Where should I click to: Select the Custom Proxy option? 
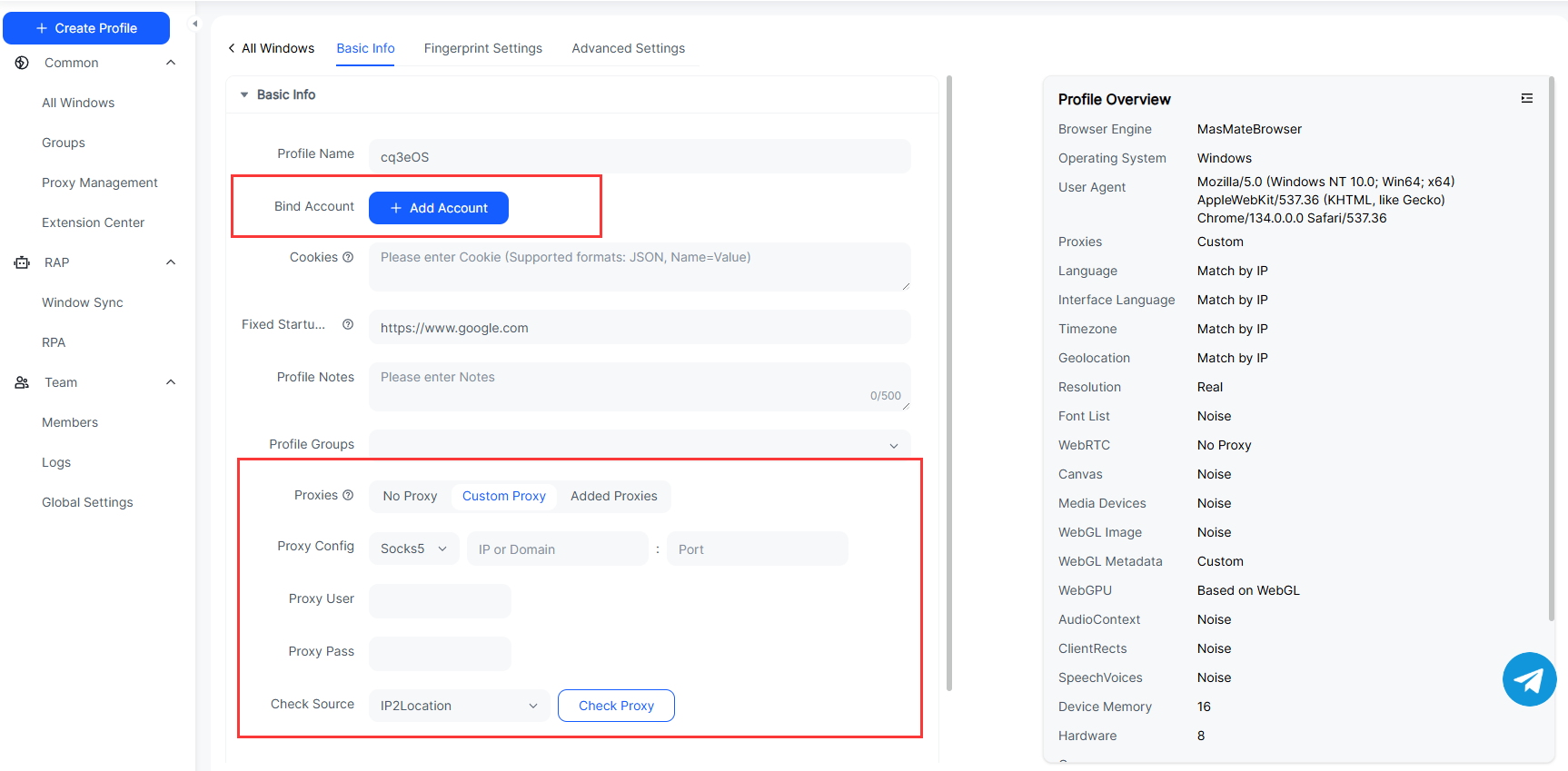(x=503, y=496)
